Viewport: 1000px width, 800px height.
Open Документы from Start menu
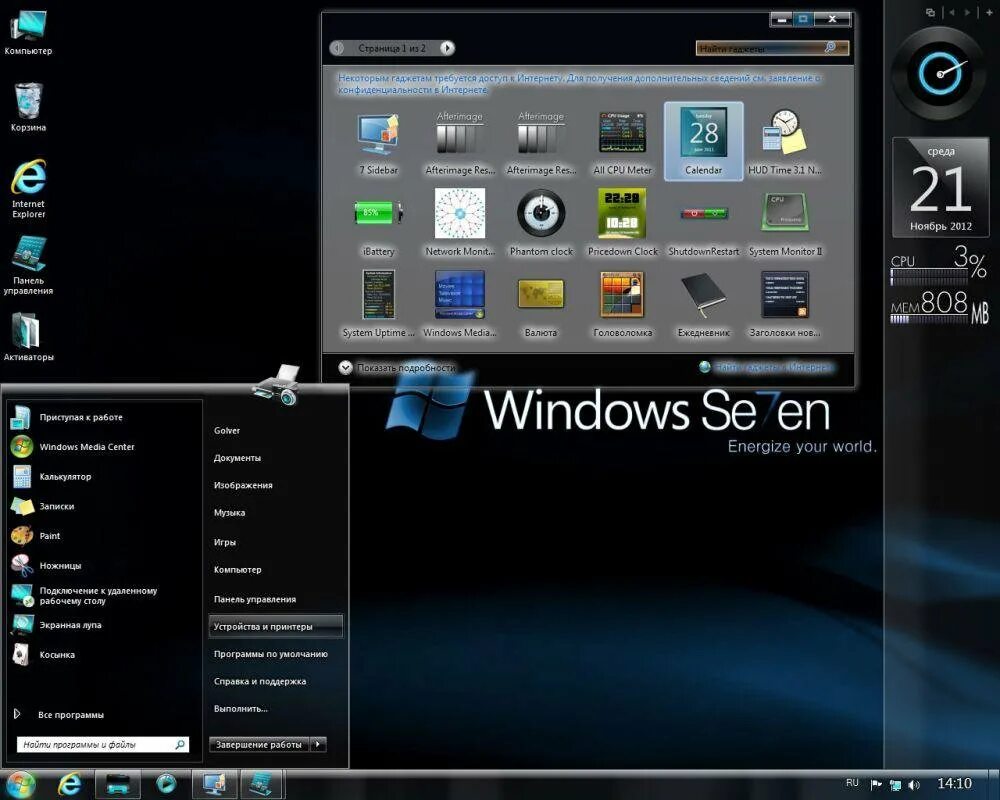(237, 458)
